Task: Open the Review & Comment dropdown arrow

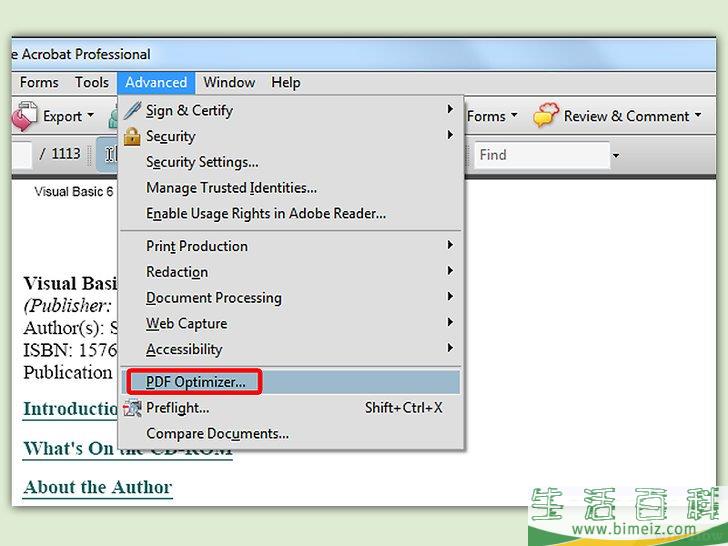Action: pyautogui.click(x=697, y=117)
